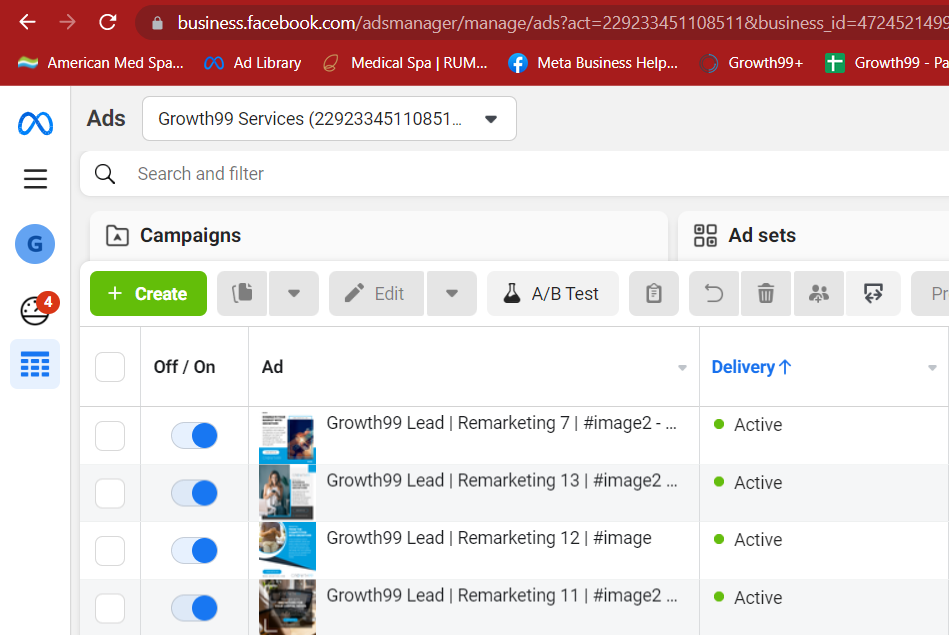Tick the select-all header checkbox
The width and height of the screenshot is (949, 635).
110,367
